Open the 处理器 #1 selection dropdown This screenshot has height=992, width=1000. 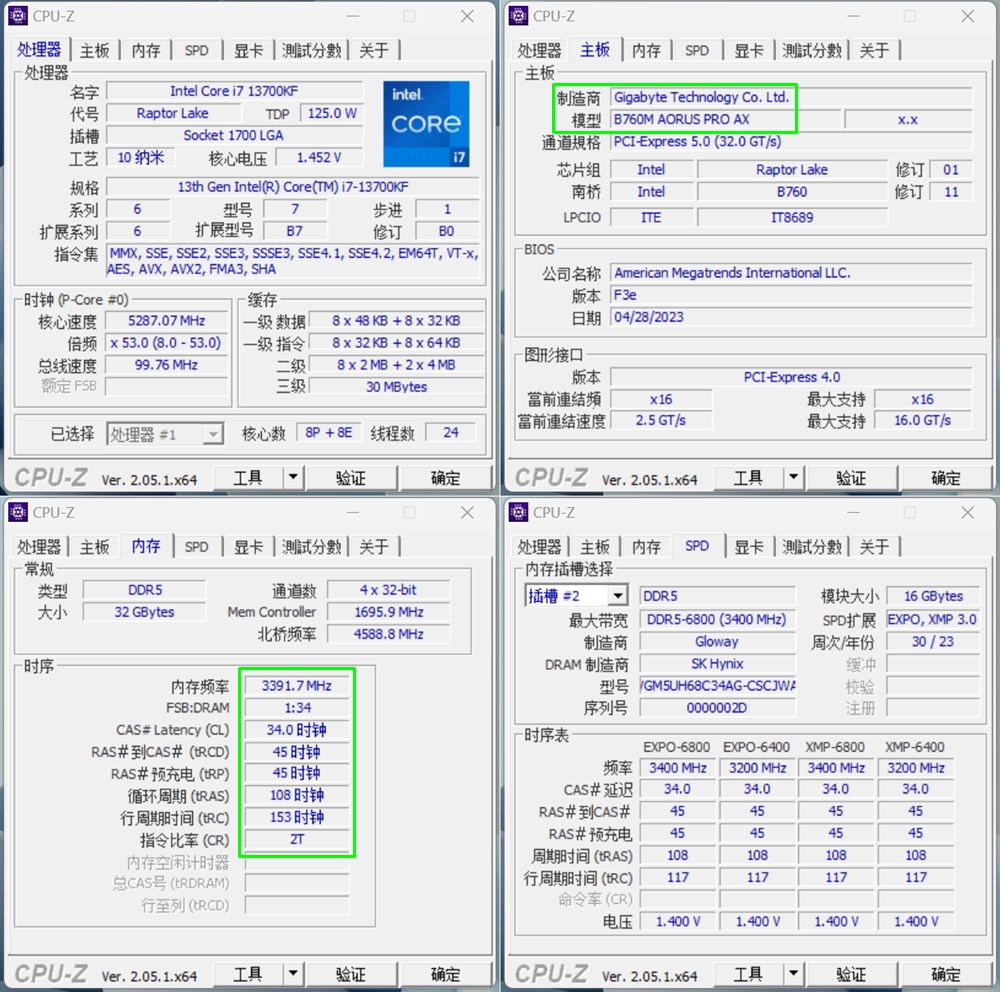pyautogui.click(x=165, y=434)
